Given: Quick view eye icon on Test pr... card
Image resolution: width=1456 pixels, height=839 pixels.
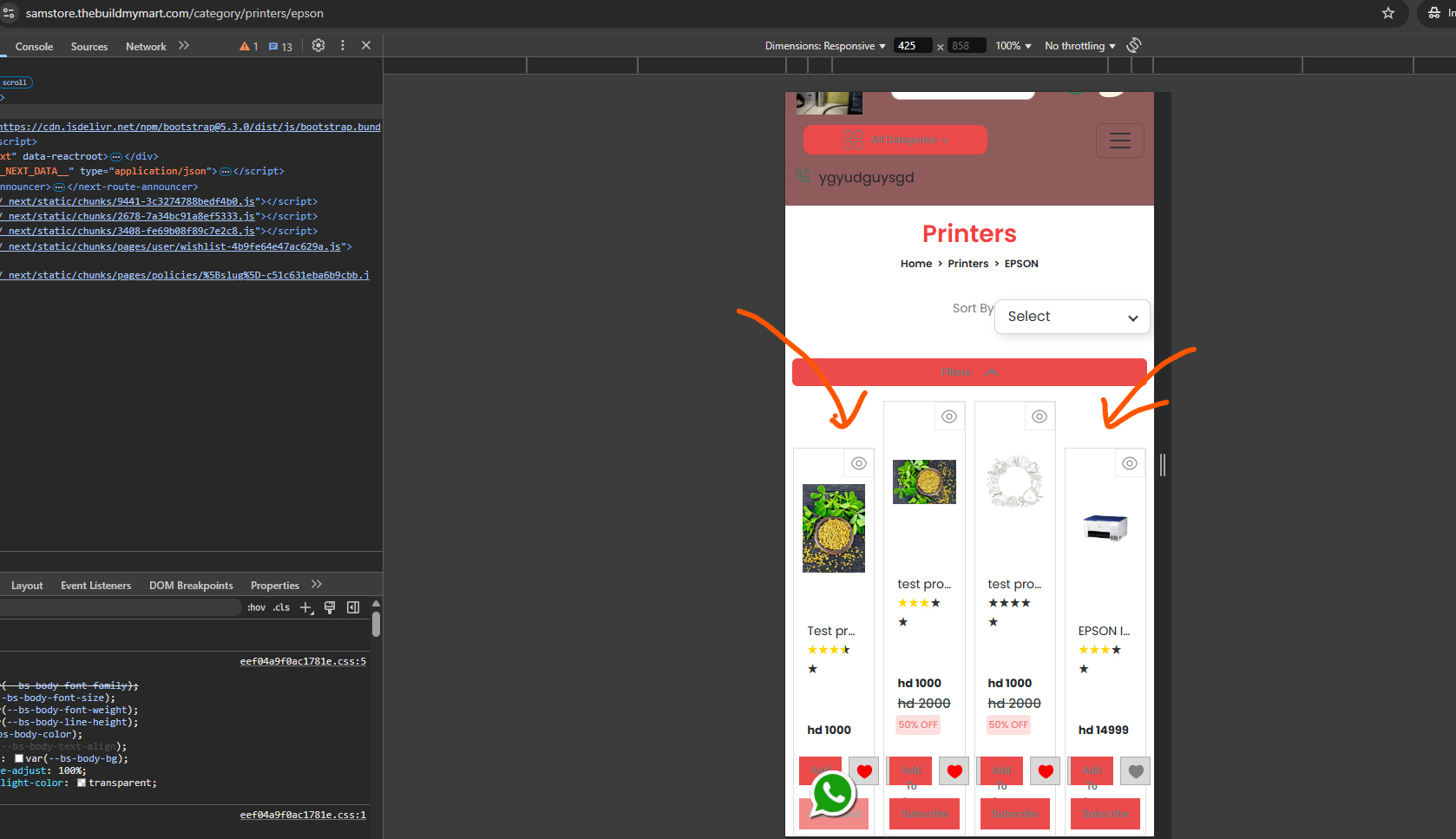Looking at the screenshot, I should point(859,463).
